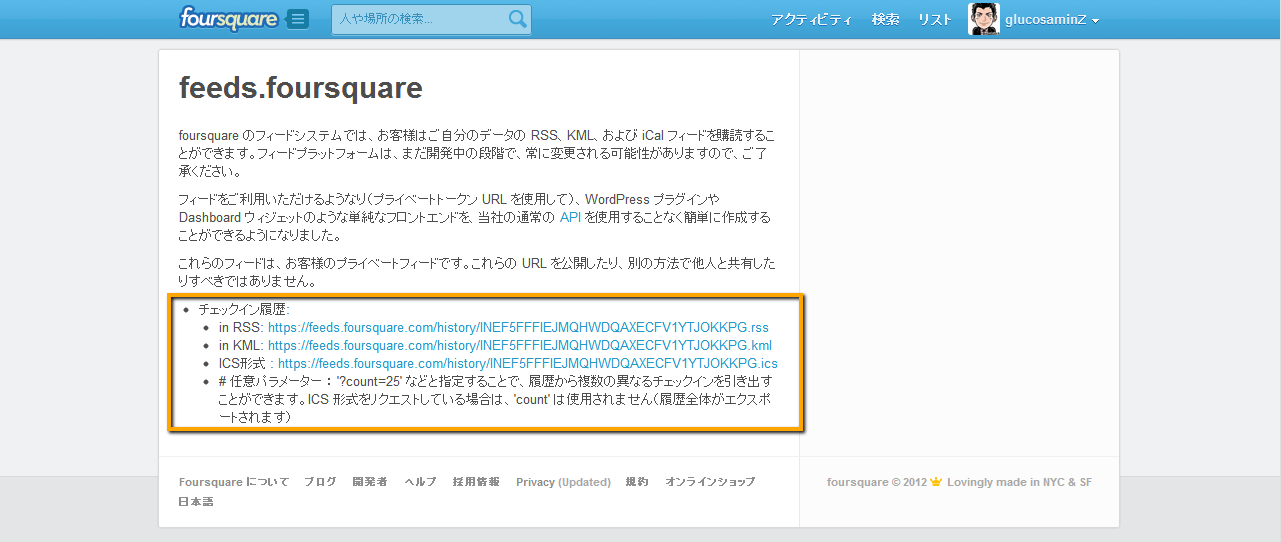Click the crown icon in the footer
Screen dimensions: 1281x542
point(936,482)
